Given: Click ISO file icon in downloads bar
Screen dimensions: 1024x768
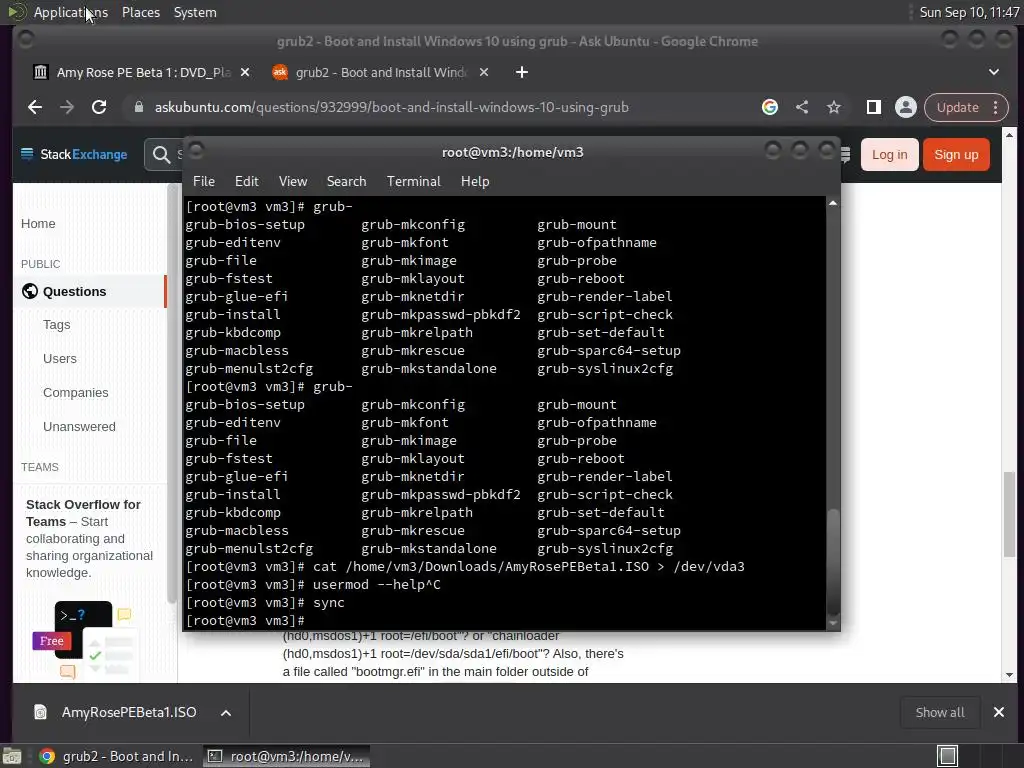Looking at the screenshot, I should point(40,712).
